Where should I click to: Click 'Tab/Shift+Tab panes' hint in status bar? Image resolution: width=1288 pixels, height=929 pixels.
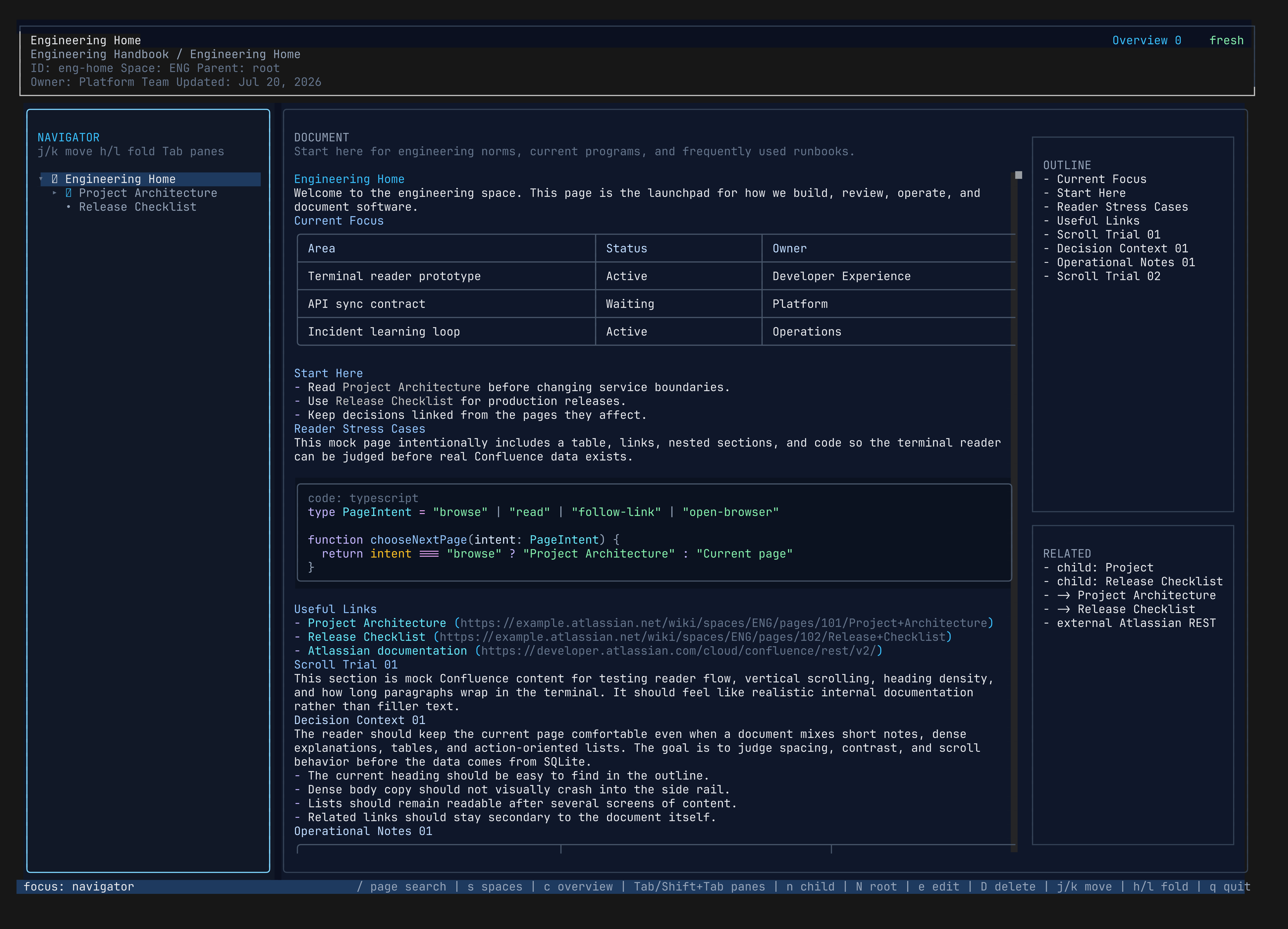pyautogui.click(x=700, y=887)
